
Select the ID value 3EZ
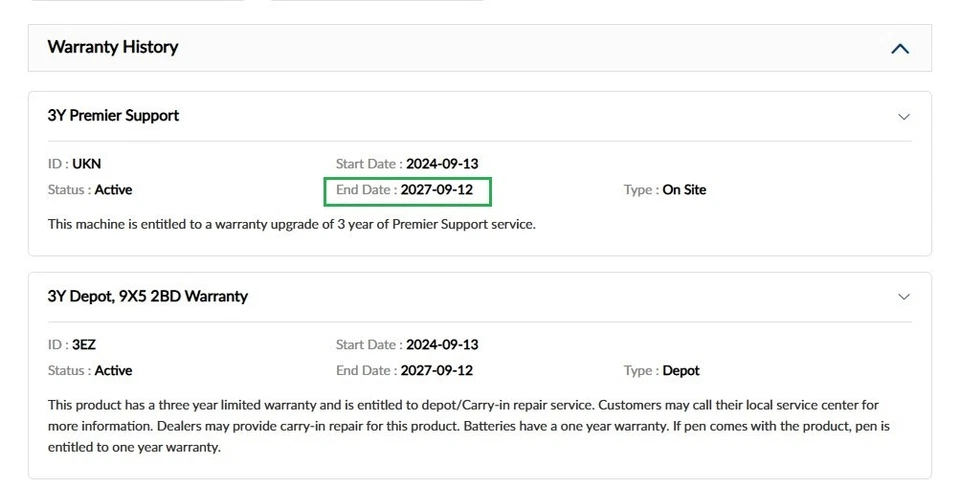click(x=84, y=344)
